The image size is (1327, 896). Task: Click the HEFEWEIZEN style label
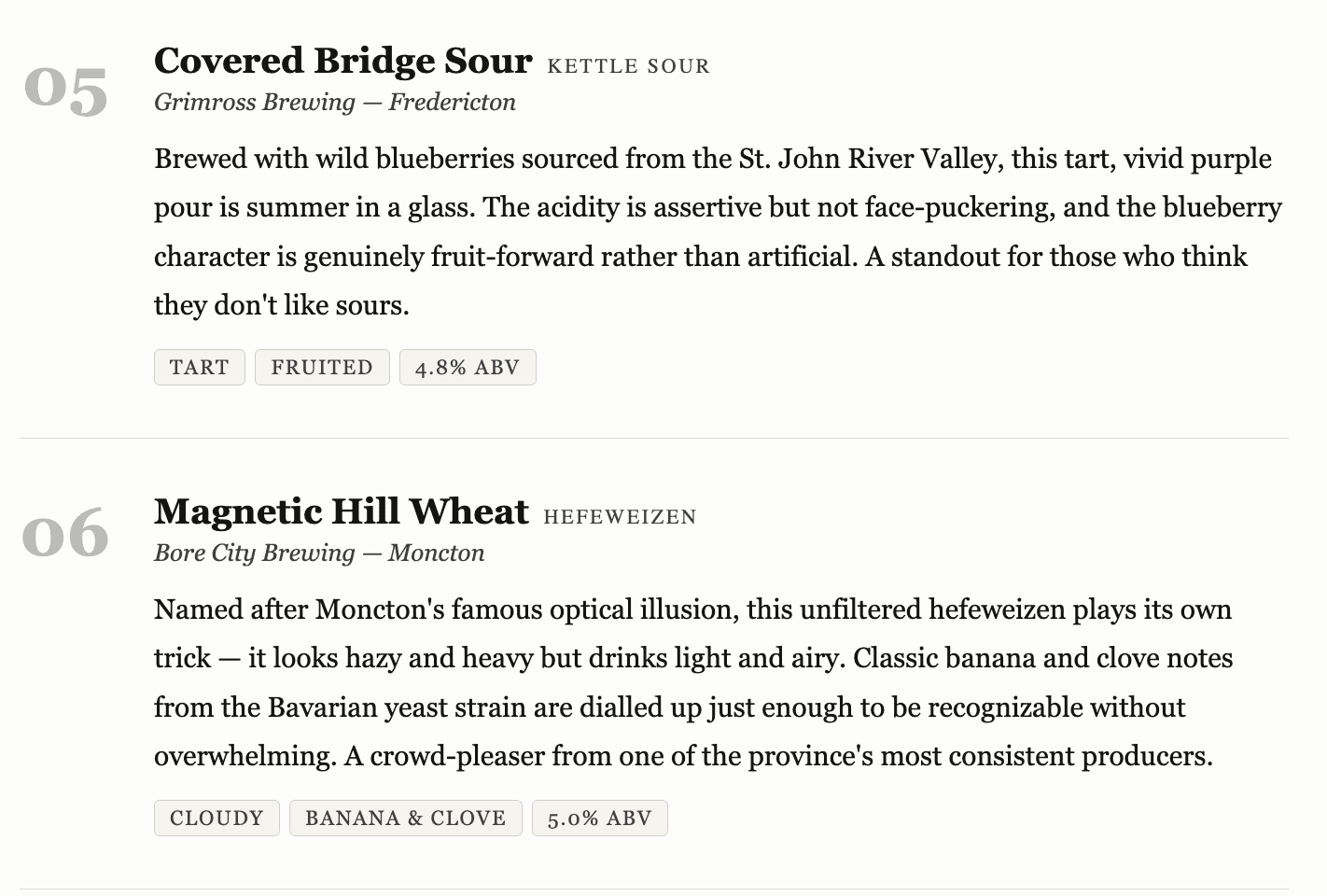click(x=620, y=517)
